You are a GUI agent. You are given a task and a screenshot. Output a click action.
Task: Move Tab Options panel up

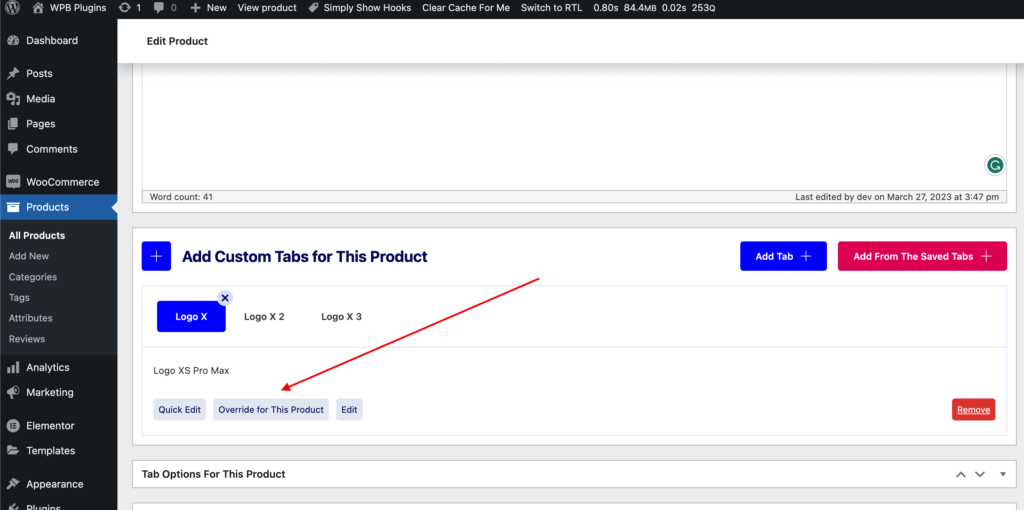(x=961, y=474)
